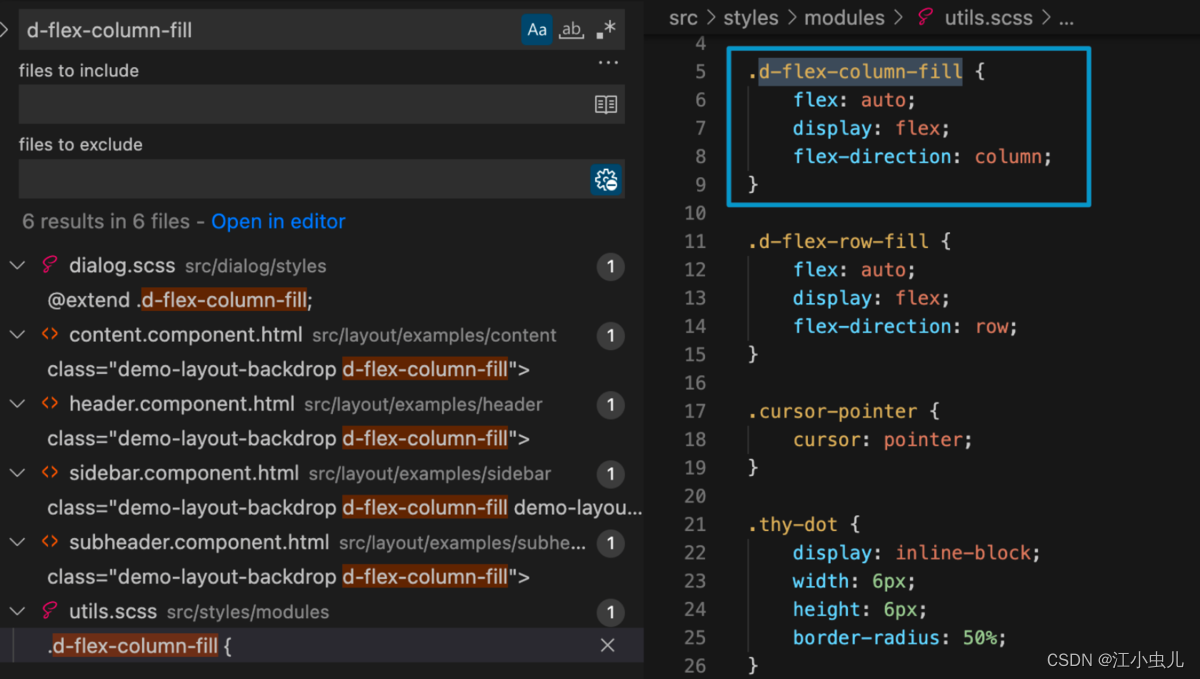1200x679 pixels.
Task: Collapse dialog.scss search result group
Action: point(17,266)
